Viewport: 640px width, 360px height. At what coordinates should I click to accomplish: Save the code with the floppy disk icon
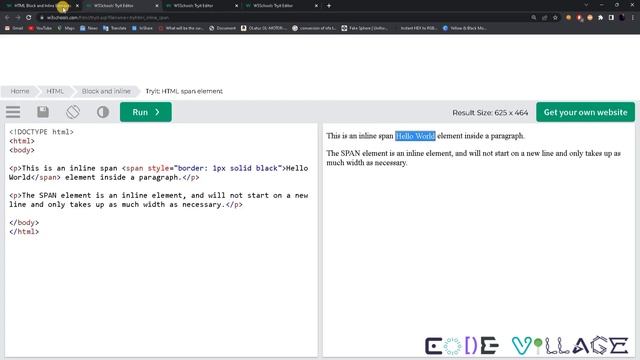(x=43, y=112)
